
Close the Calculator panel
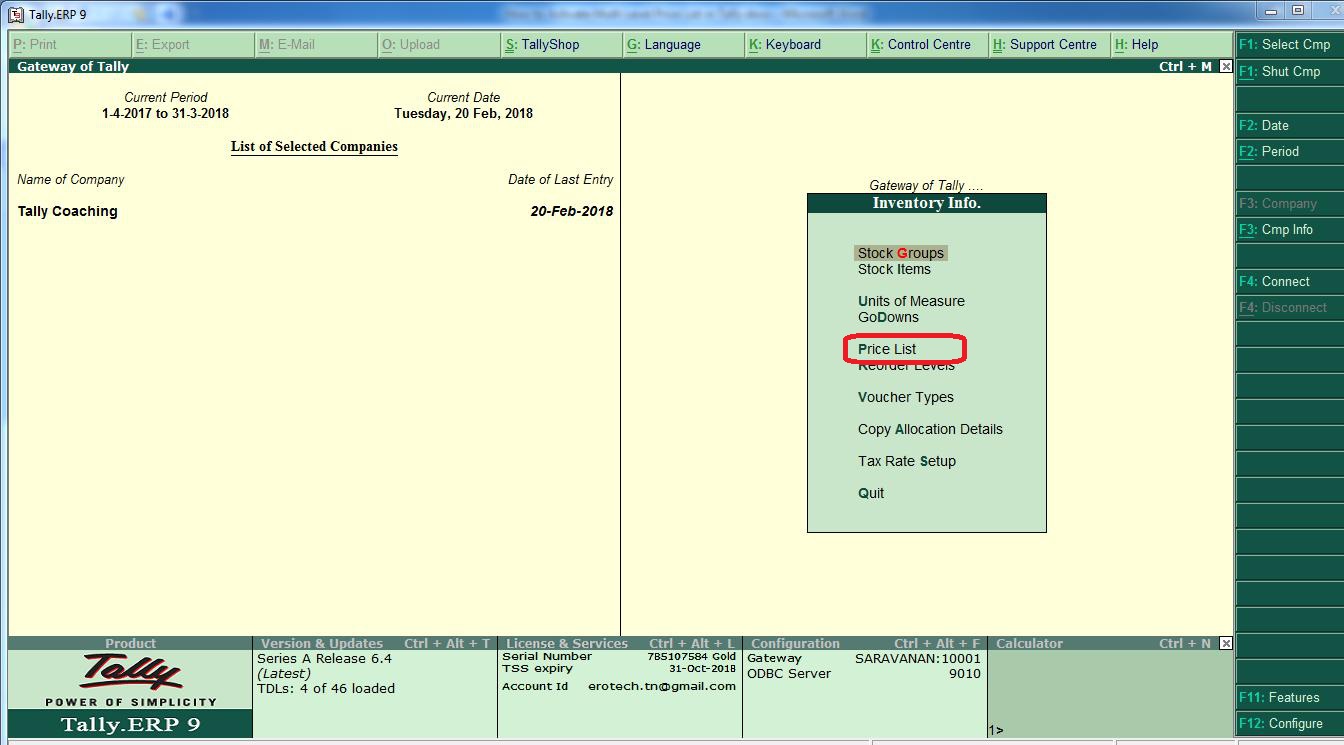(1226, 643)
